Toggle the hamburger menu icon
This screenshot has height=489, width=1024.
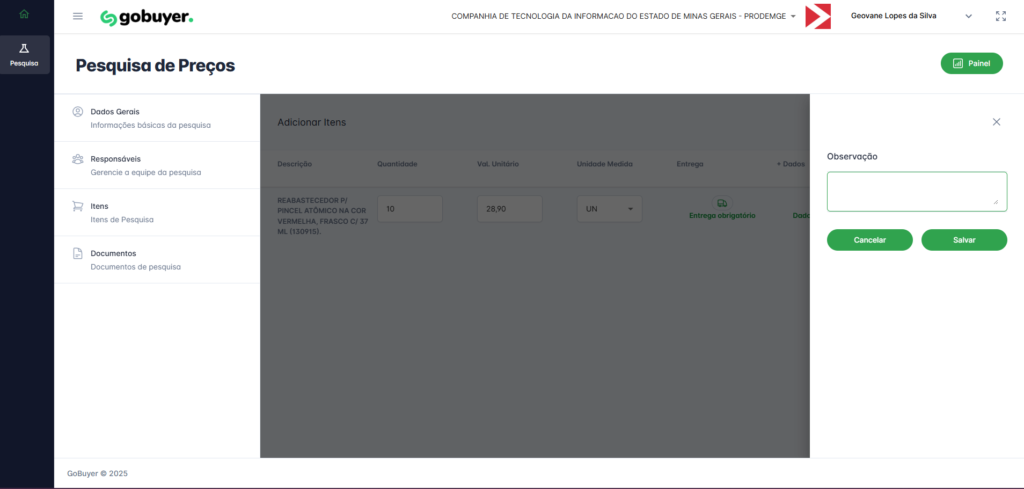point(78,17)
